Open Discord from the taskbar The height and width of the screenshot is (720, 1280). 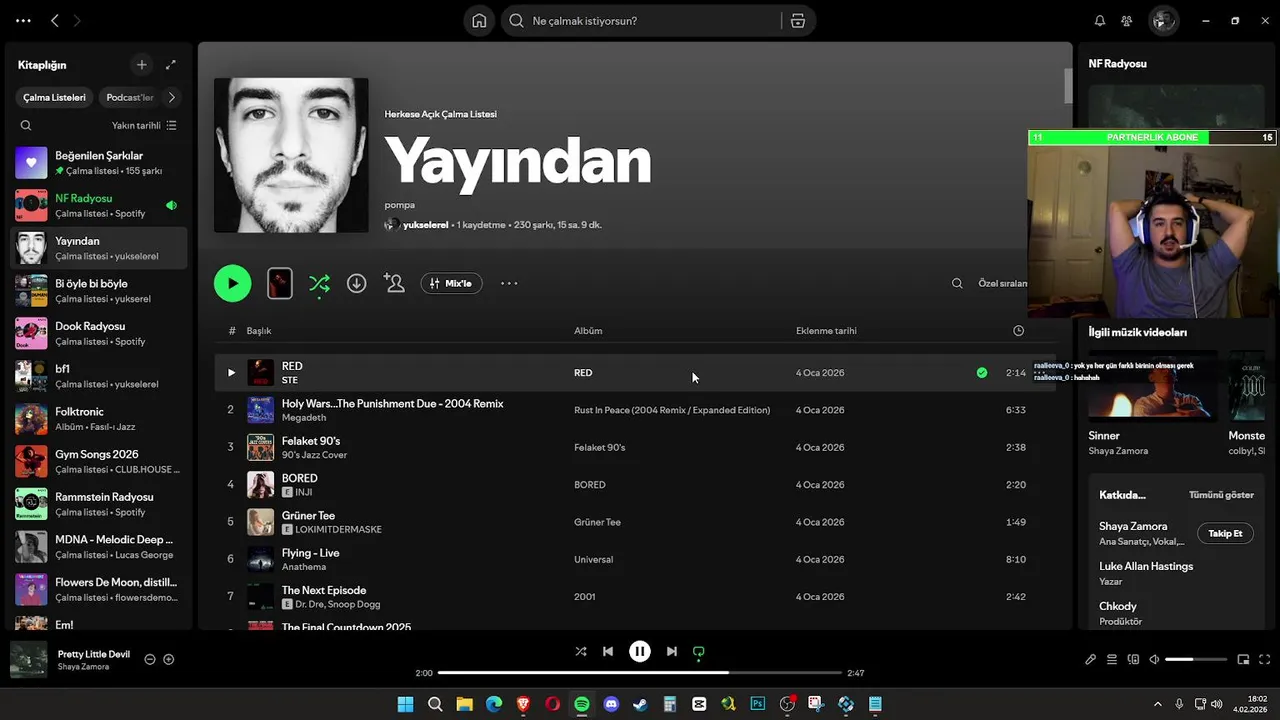coord(611,704)
